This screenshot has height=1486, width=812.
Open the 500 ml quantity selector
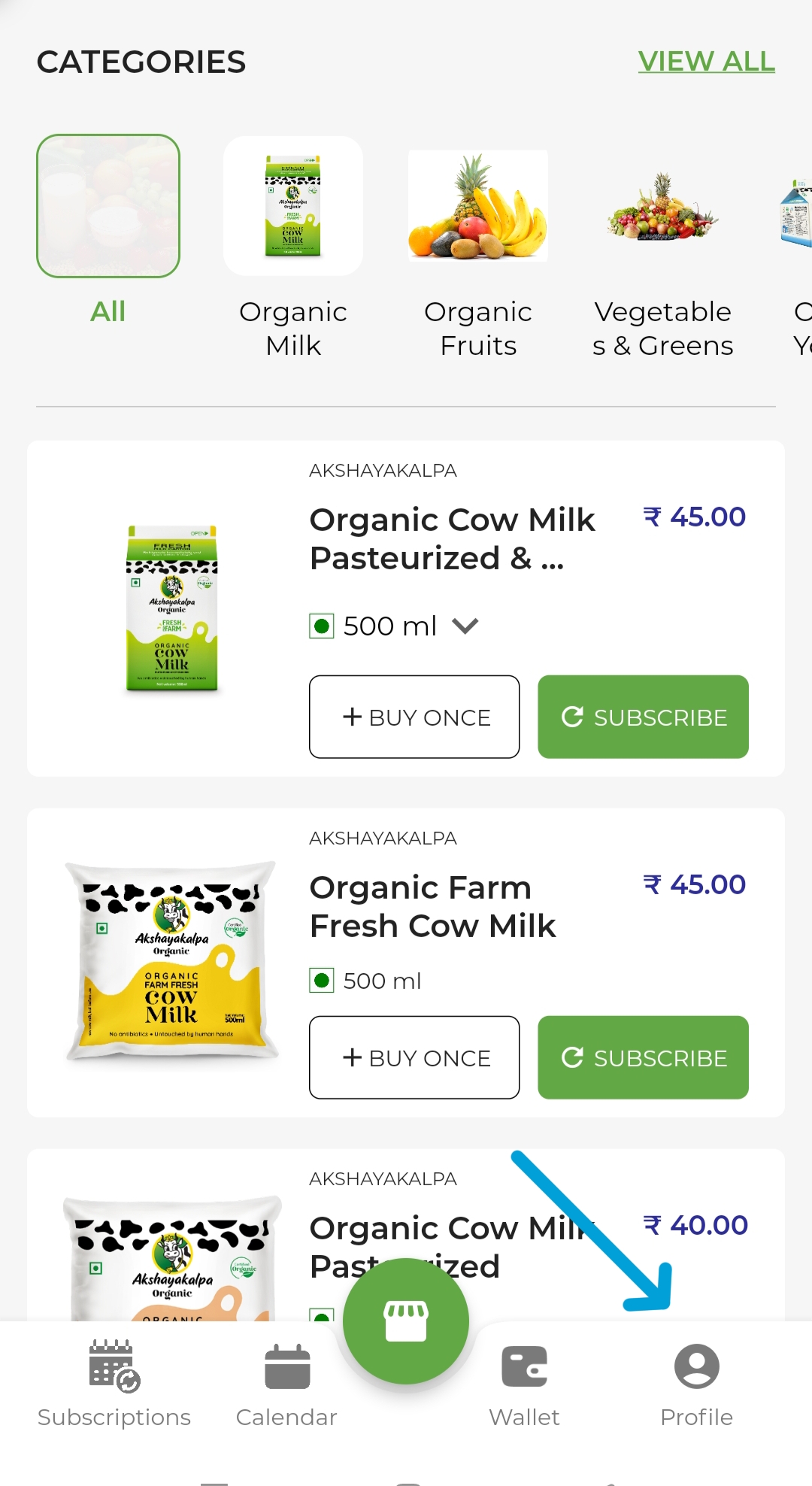tap(389, 626)
